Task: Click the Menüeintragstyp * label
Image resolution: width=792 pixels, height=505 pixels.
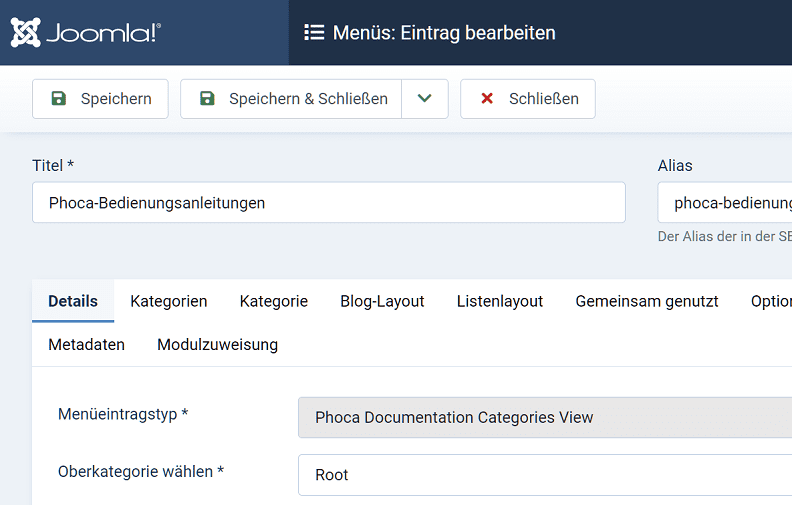Action: point(123,414)
